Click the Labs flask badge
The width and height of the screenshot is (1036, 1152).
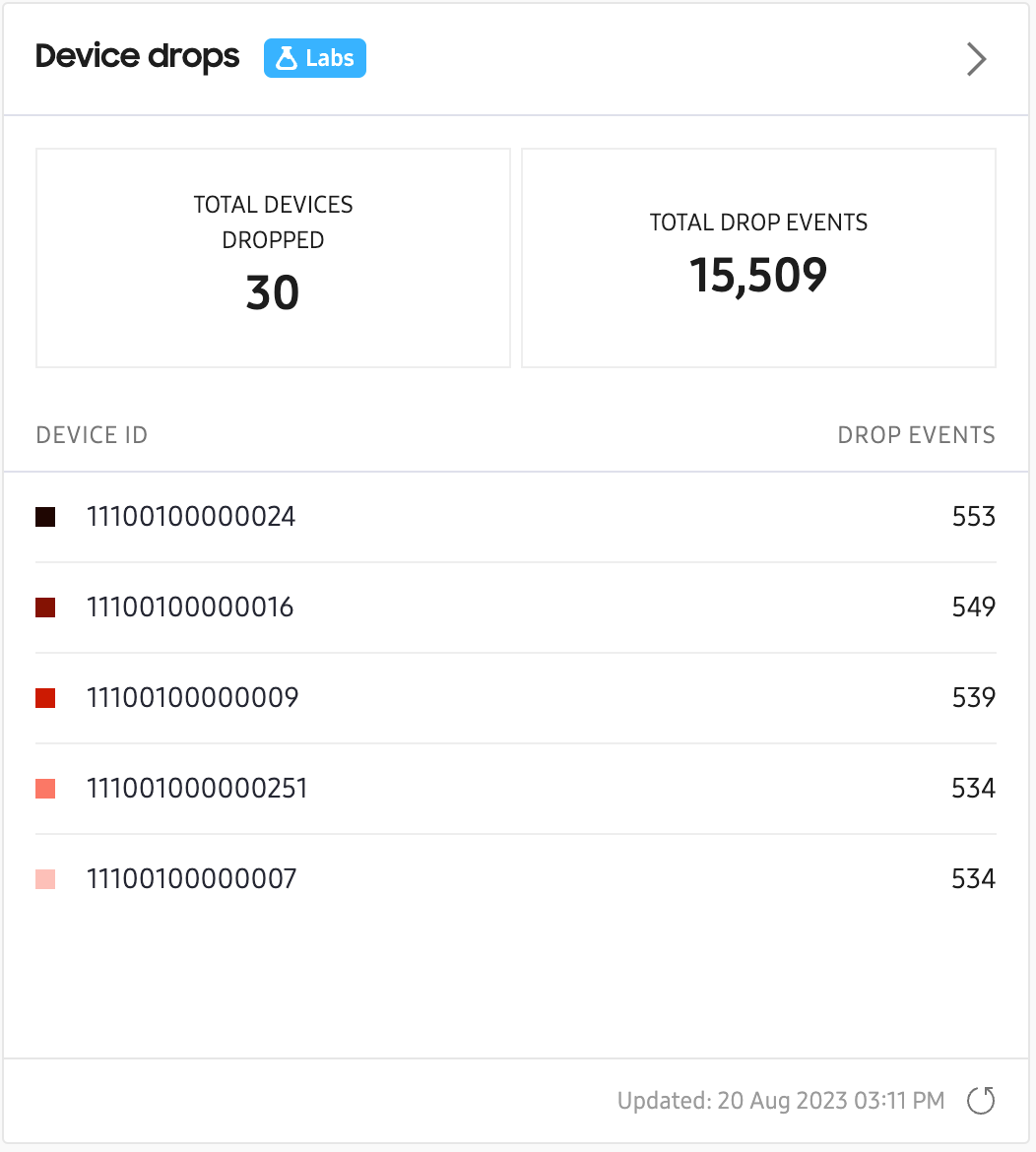[315, 58]
